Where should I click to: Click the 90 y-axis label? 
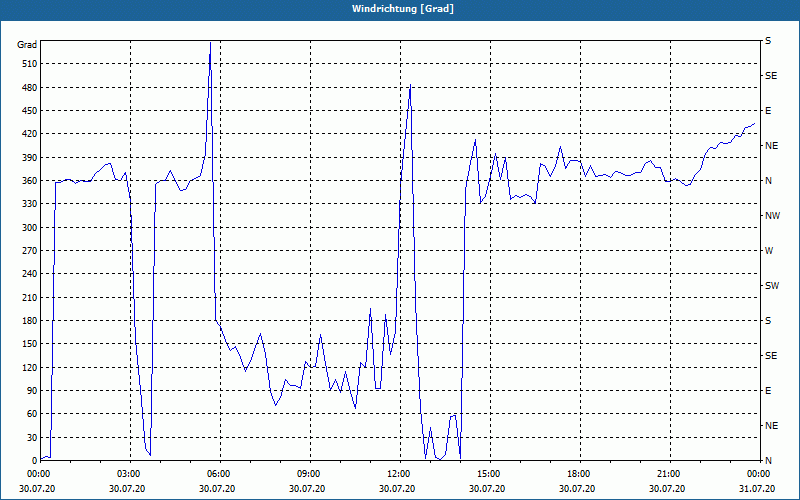point(32,391)
